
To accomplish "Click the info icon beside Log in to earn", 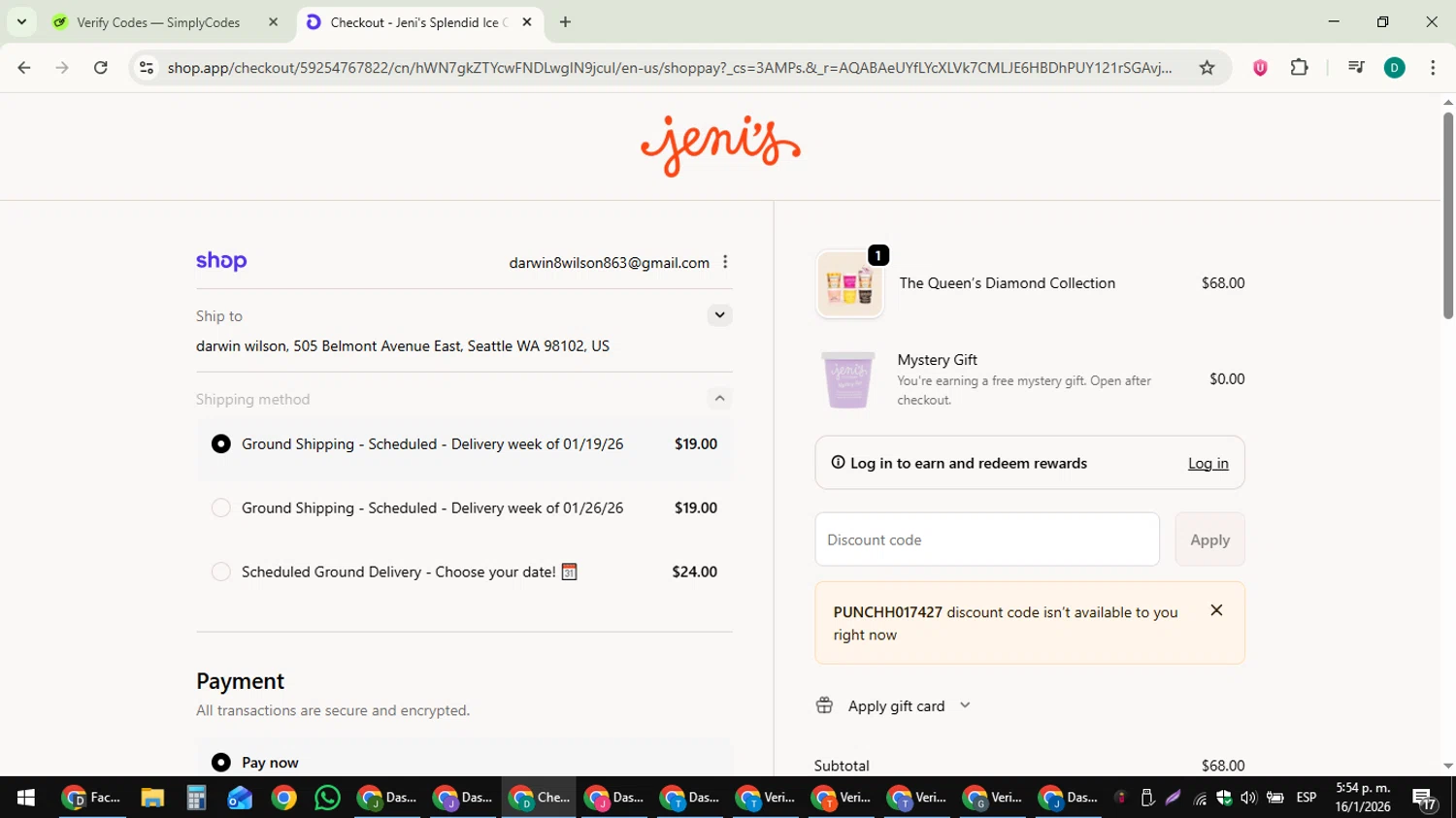I will pos(838,463).
